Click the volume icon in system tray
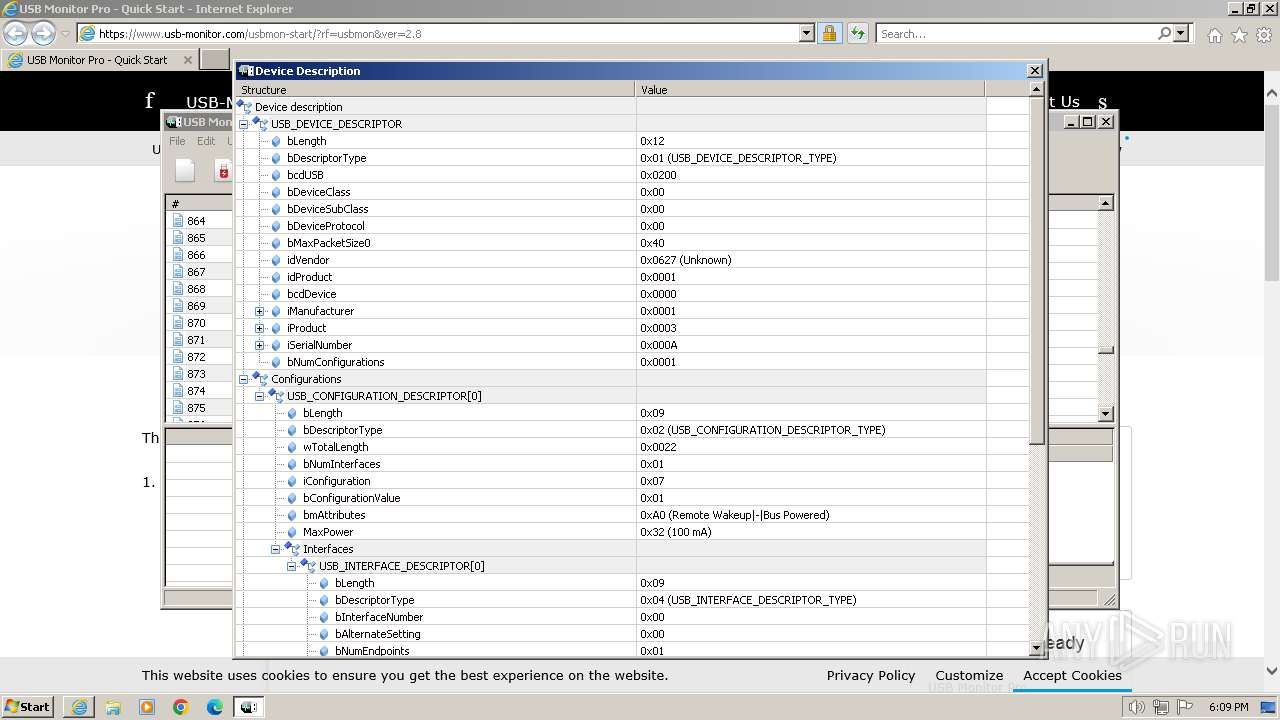This screenshot has width=1280, height=720. [x=1137, y=707]
